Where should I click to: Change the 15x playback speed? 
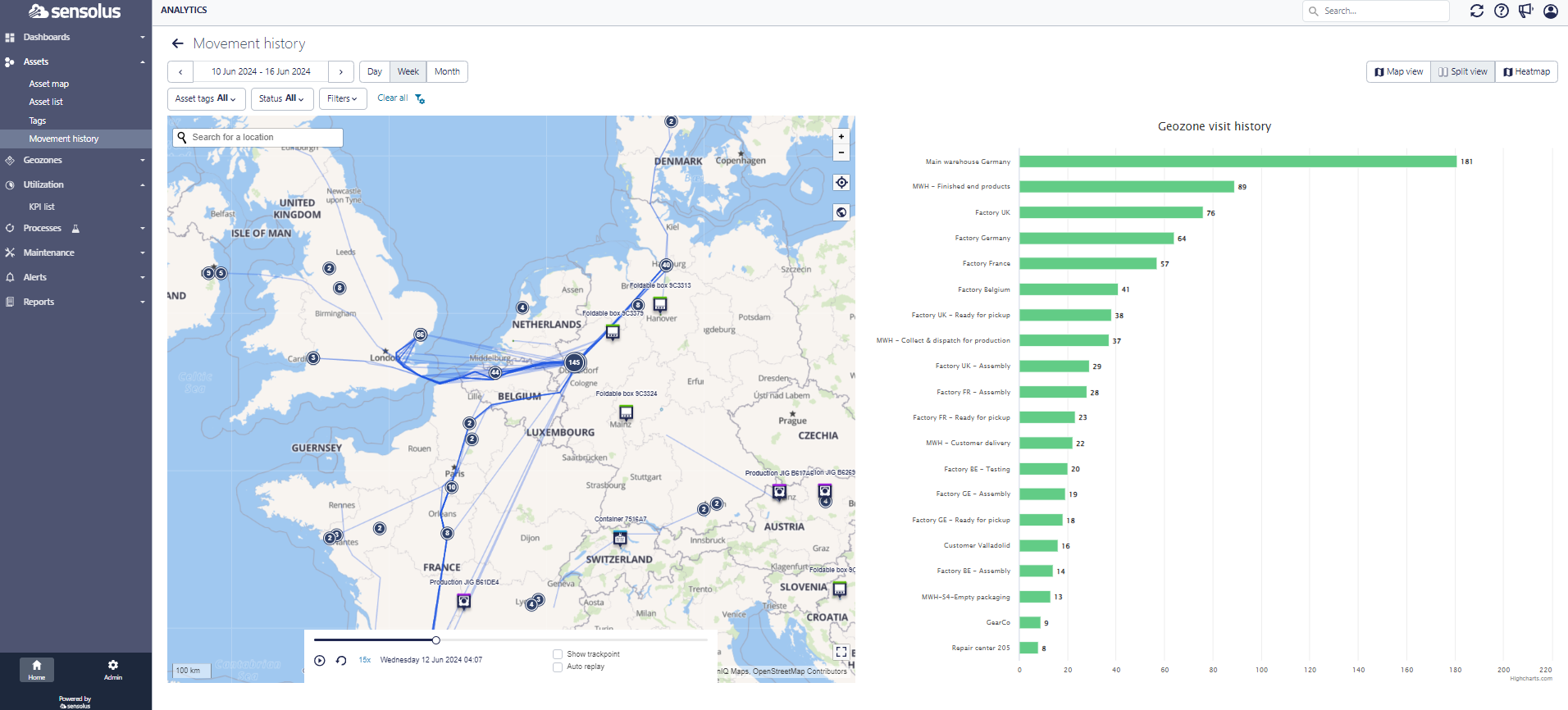[365, 660]
